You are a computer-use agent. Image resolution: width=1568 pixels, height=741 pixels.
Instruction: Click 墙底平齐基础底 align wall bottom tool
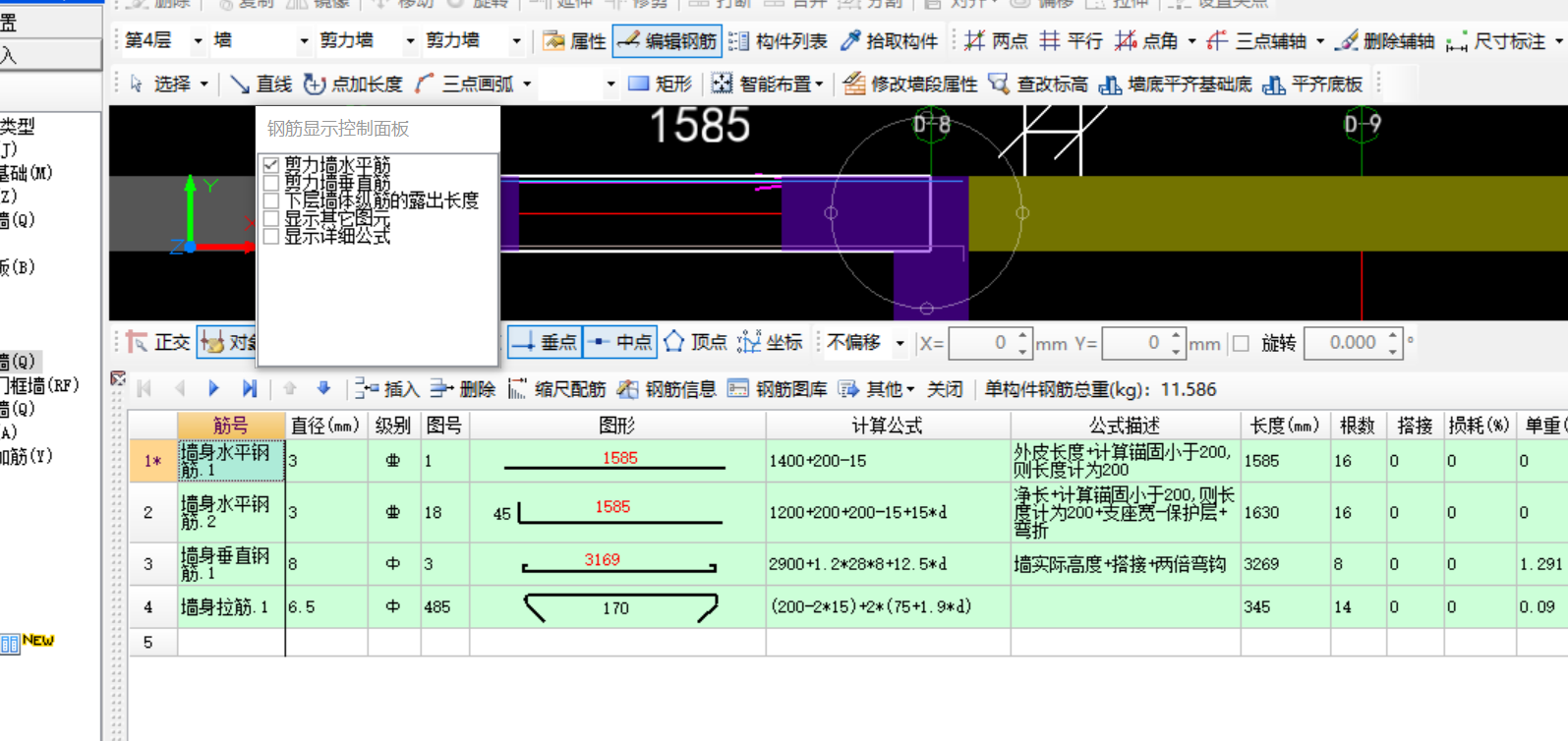pyautogui.click(x=1176, y=84)
